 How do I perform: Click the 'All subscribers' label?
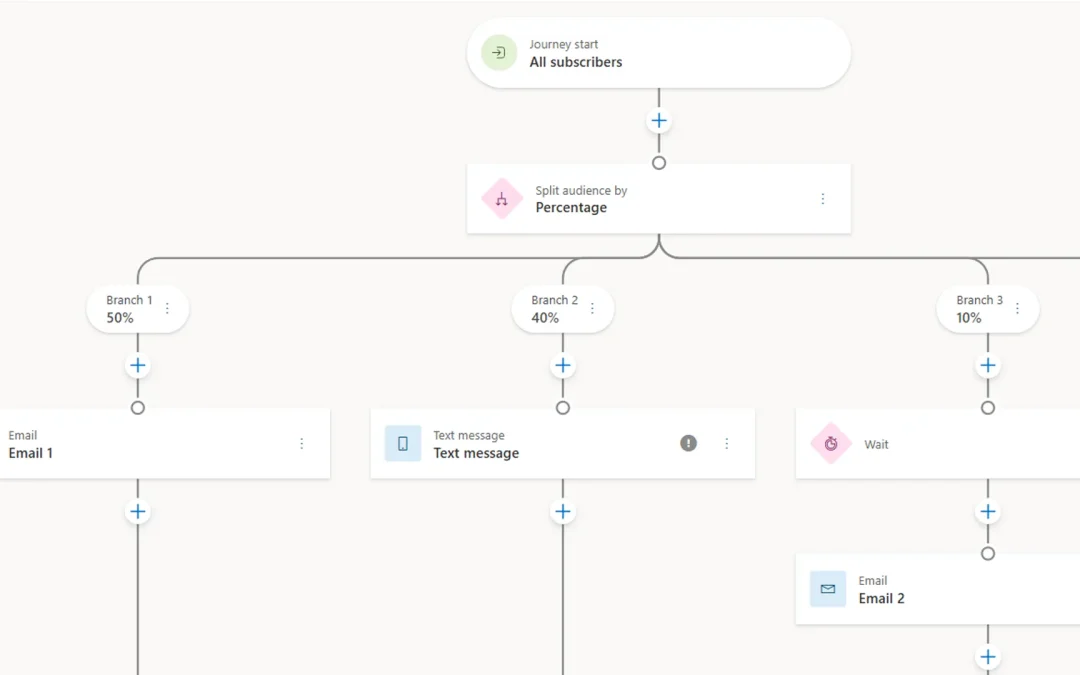[576, 62]
